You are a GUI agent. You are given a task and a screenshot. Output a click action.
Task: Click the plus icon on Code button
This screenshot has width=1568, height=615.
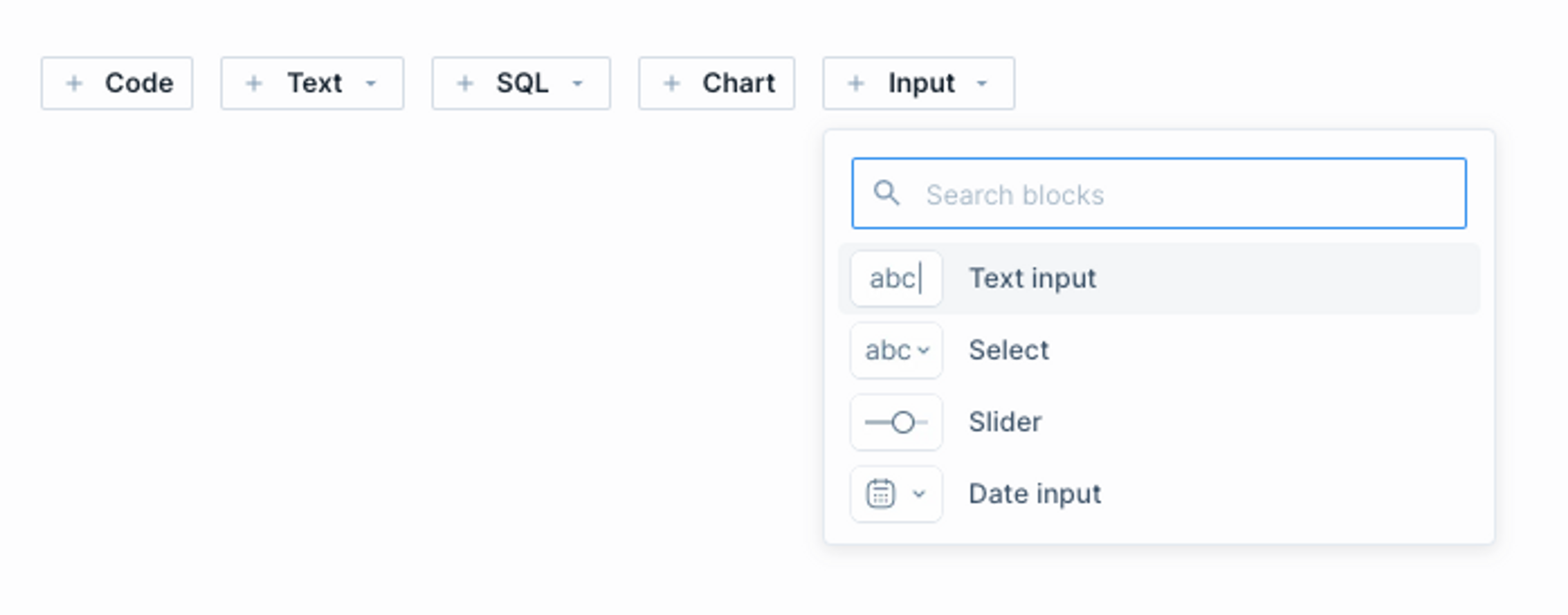(x=74, y=83)
